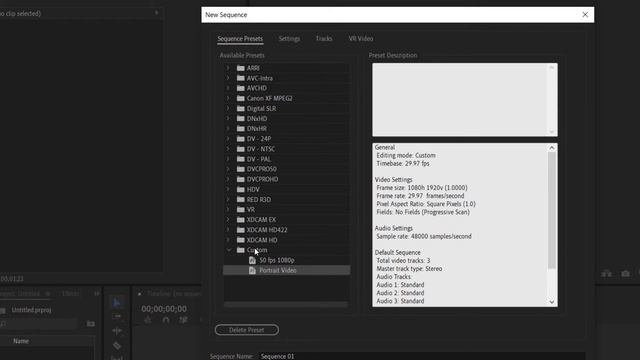Click the Delete Preset button
Image resolution: width=640 pixels, height=360 pixels.
tap(247, 330)
